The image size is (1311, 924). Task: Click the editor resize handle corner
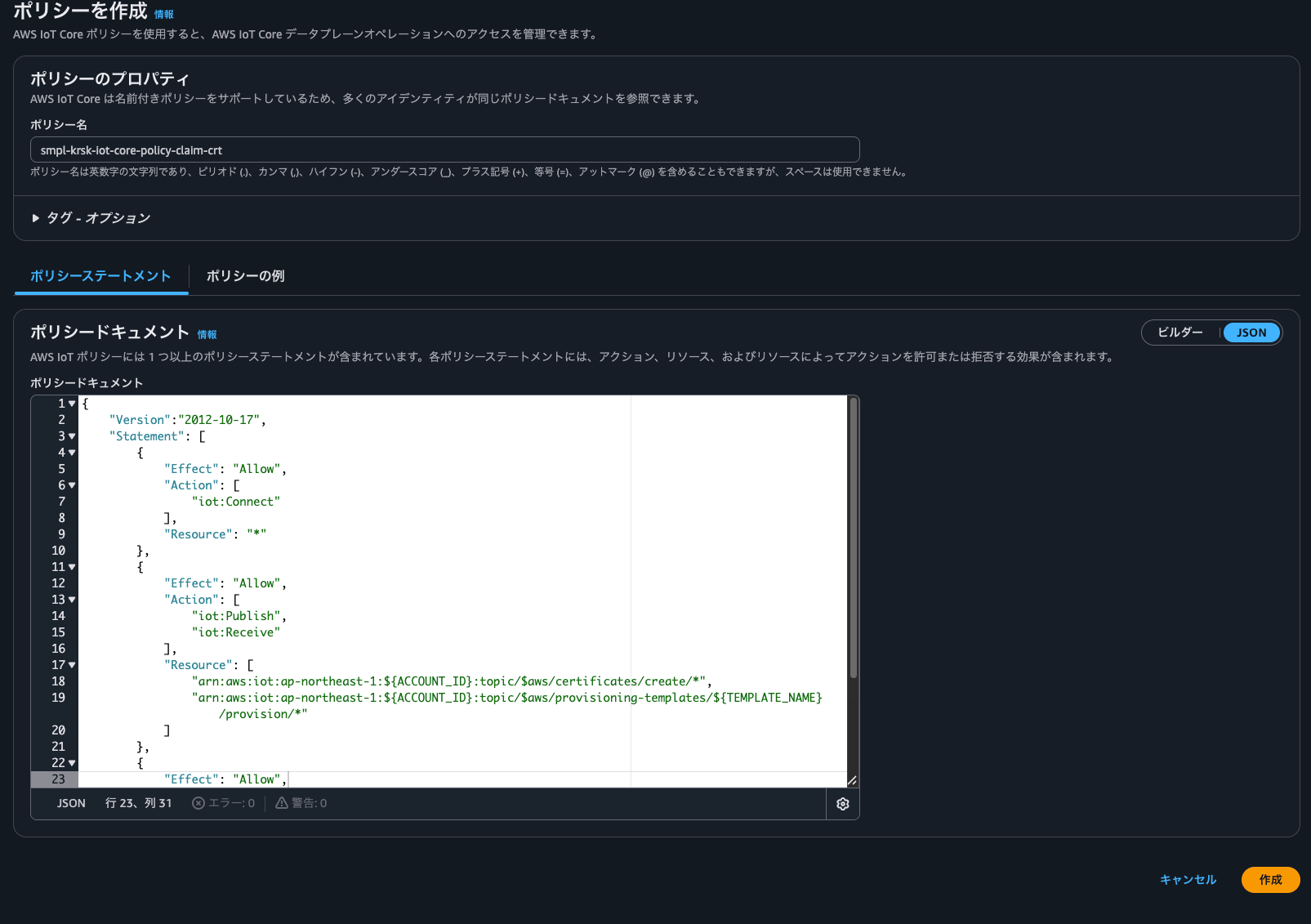852,780
